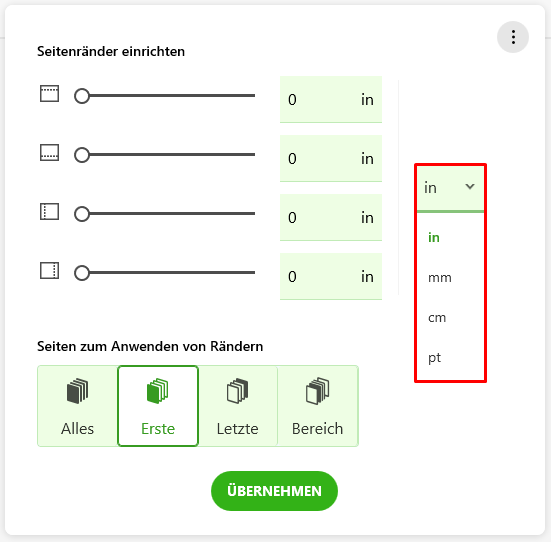Collapse the unit dropdown showing in
The width and height of the screenshot is (551, 542).
(x=450, y=188)
